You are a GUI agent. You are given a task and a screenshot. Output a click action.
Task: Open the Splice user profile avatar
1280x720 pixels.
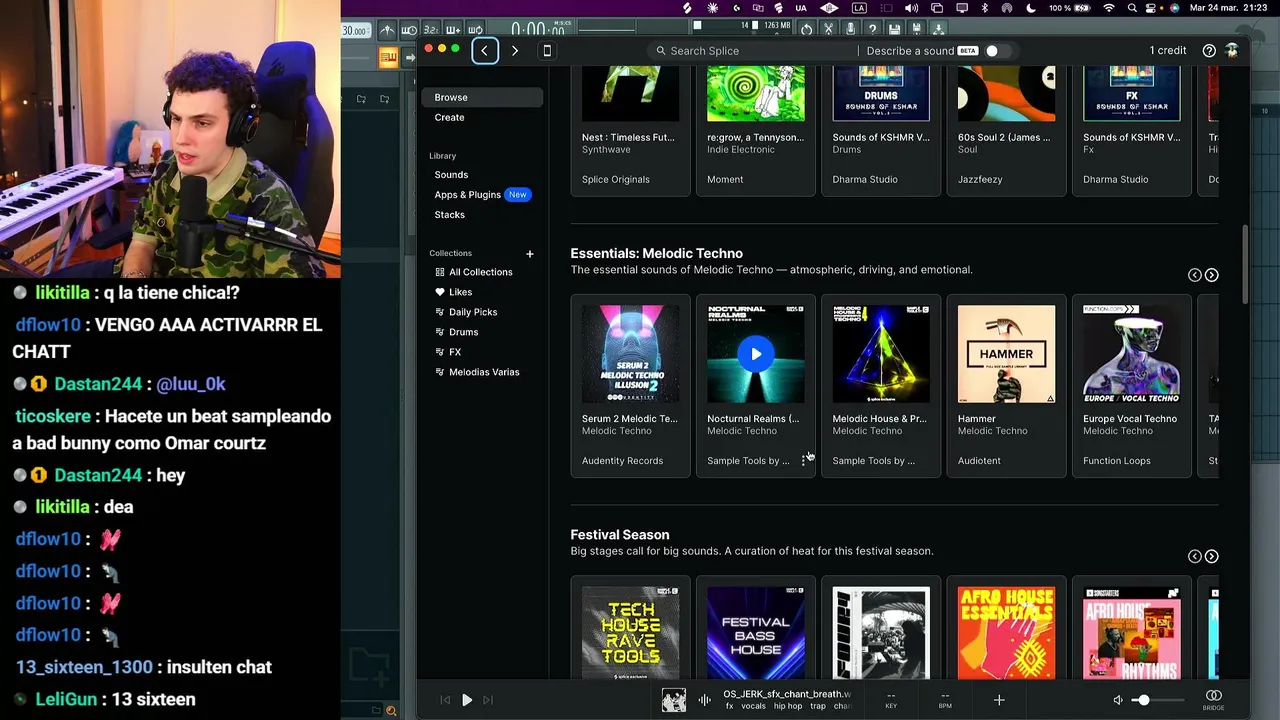(1232, 50)
